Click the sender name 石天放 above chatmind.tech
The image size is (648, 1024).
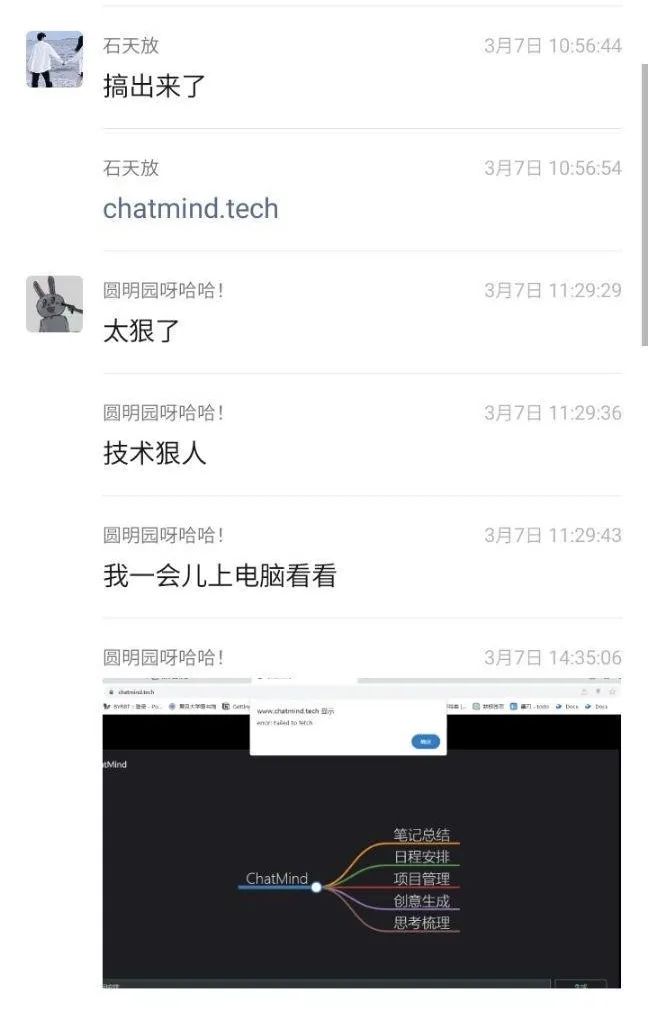click(131, 168)
